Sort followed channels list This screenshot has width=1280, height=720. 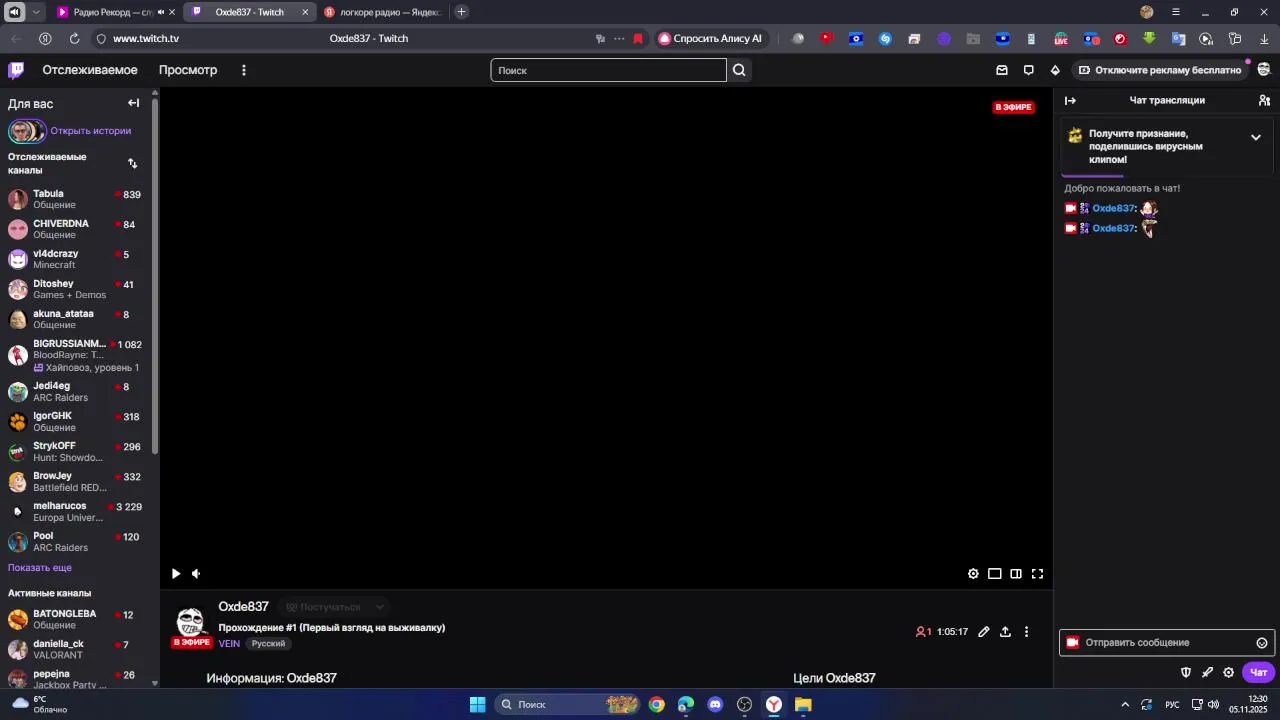[x=132, y=163]
